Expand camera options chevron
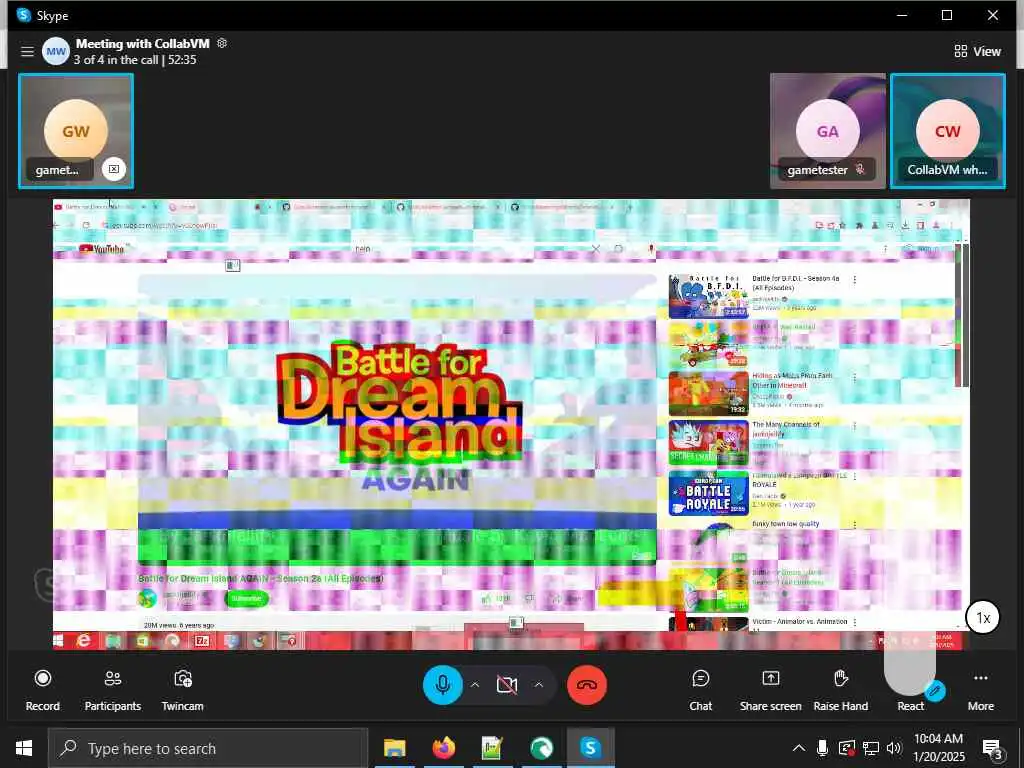The height and width of the screenshot is (768, 1024). tap(539, 684)
